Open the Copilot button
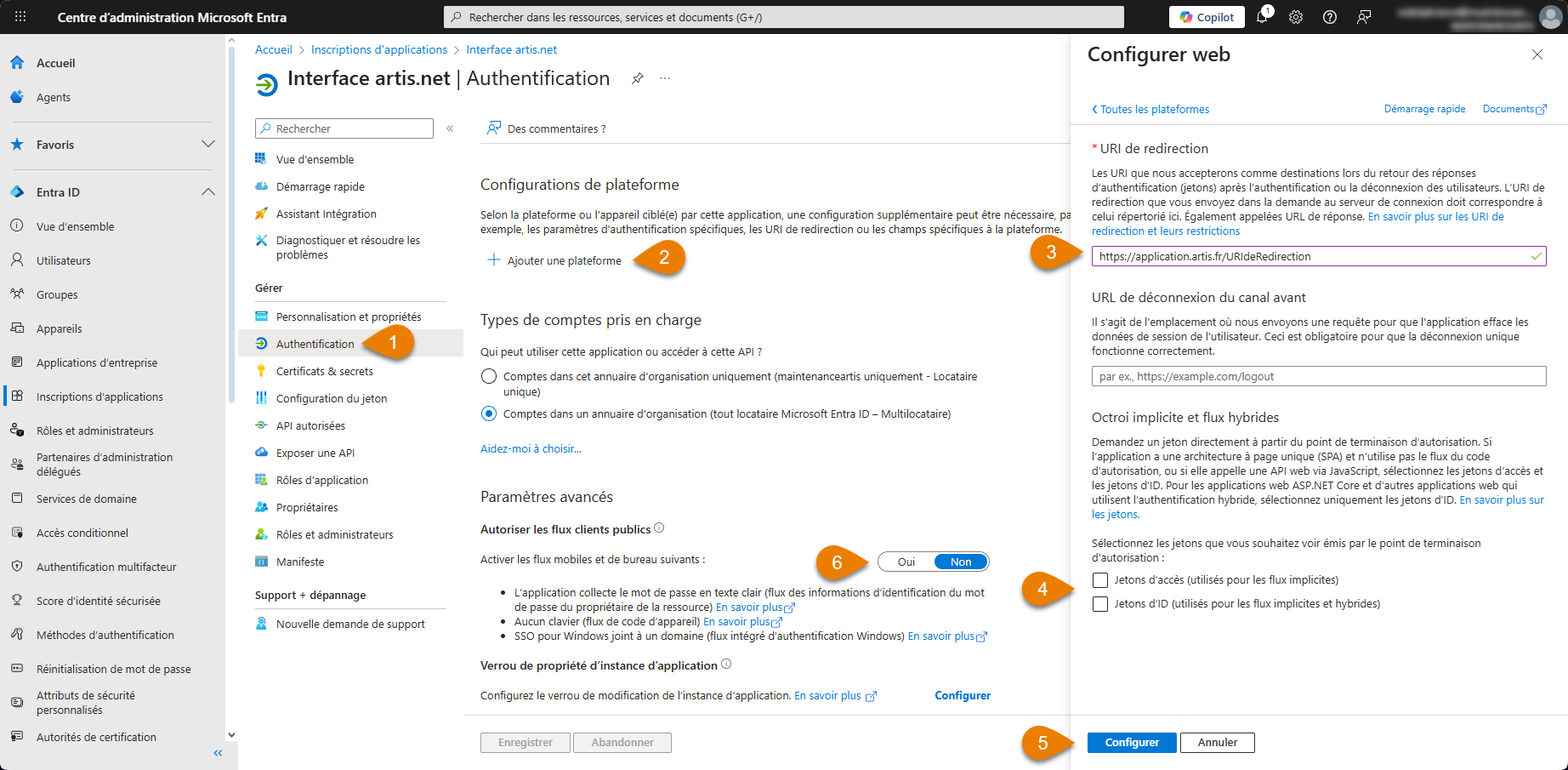 [1207, 17]
